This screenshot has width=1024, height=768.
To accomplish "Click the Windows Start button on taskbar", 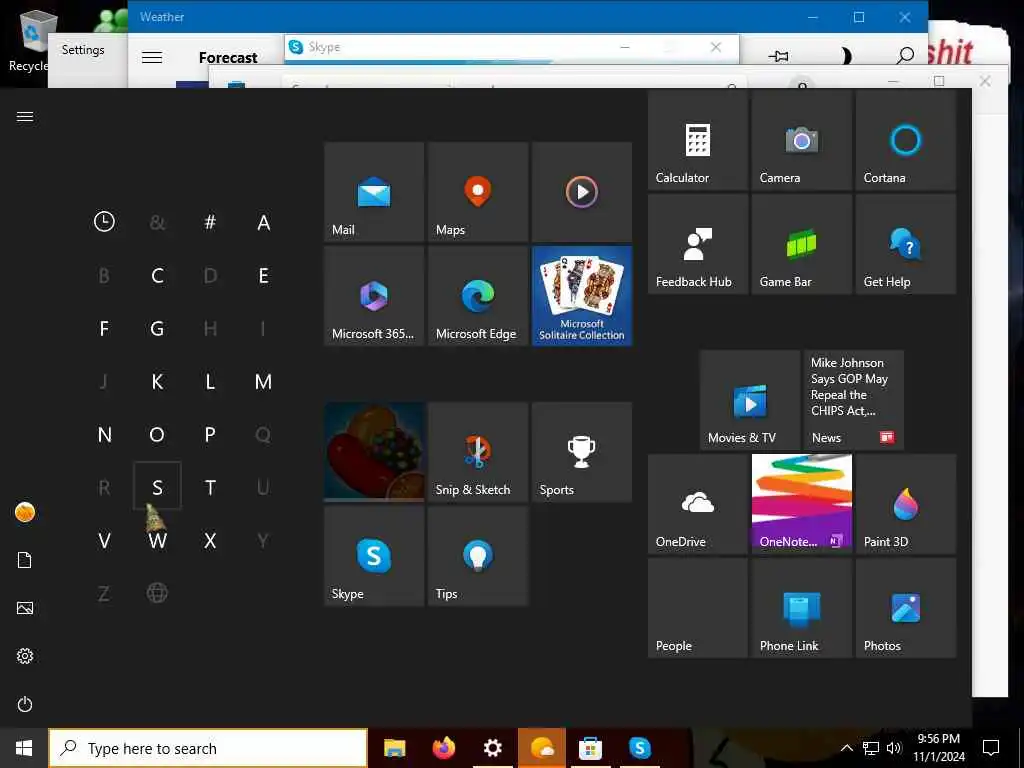I will point(24,748).
